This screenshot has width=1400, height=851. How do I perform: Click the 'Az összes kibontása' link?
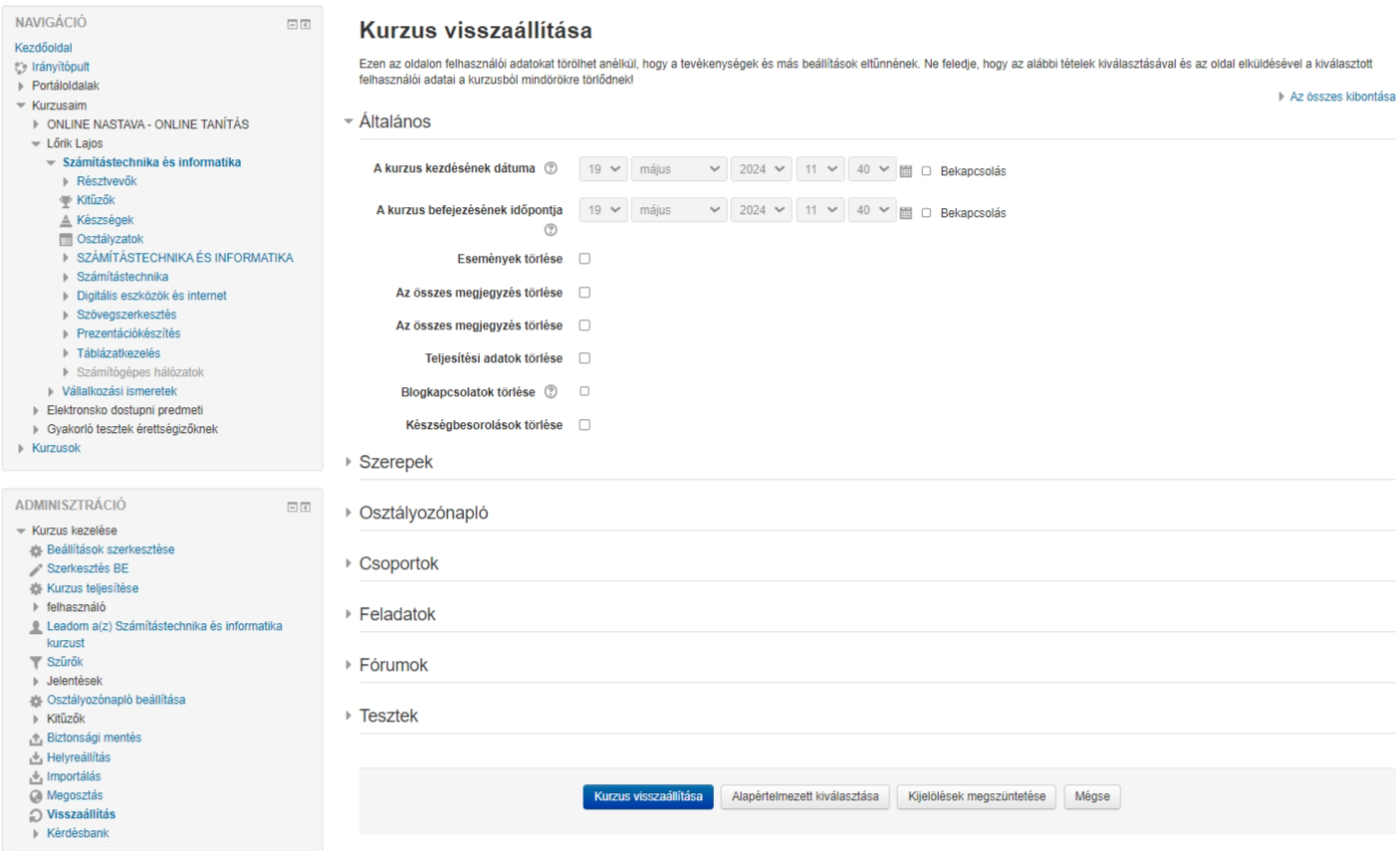coord(1342,97)
